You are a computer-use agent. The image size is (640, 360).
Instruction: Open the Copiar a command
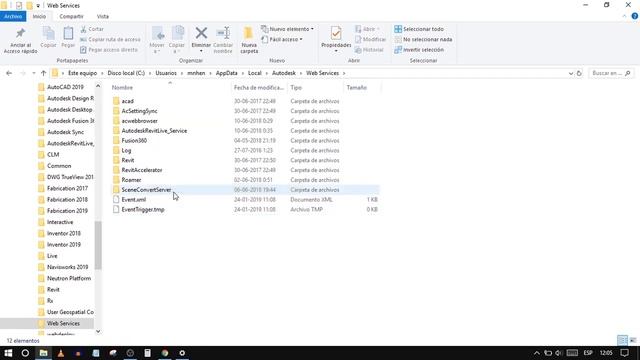(177, 40)
